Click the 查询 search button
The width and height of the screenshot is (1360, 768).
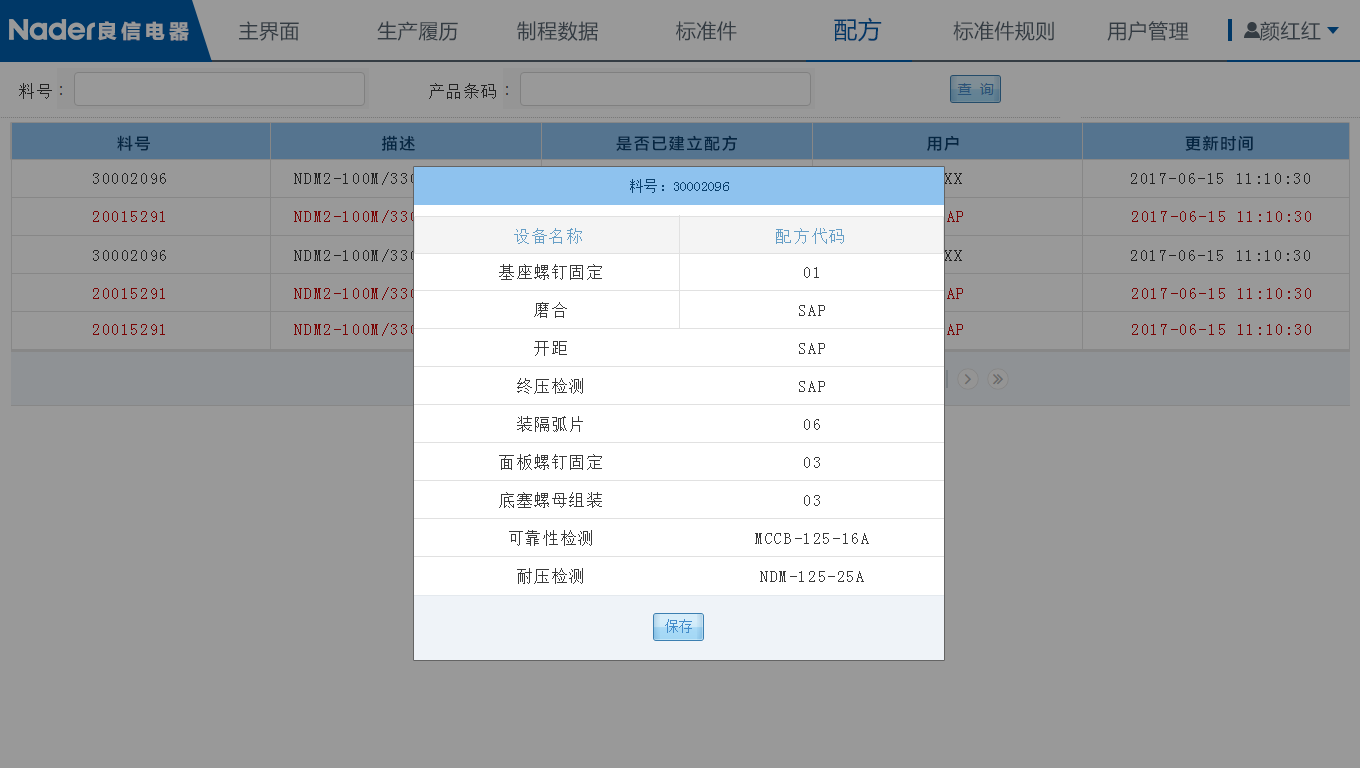[974, 88]
